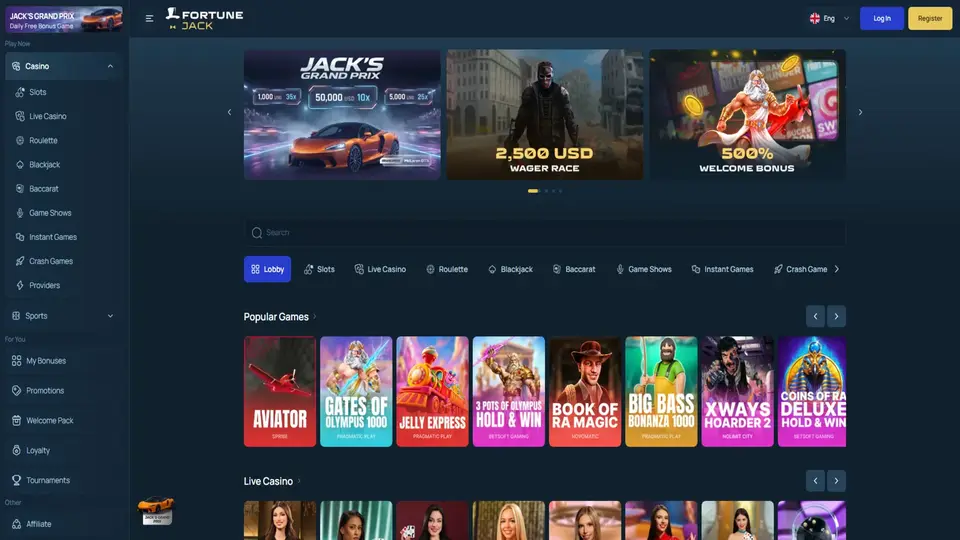Viewport: 960px width, 540px height.
Task: Open Promotions in the sidebar
Action: (45, 391)
